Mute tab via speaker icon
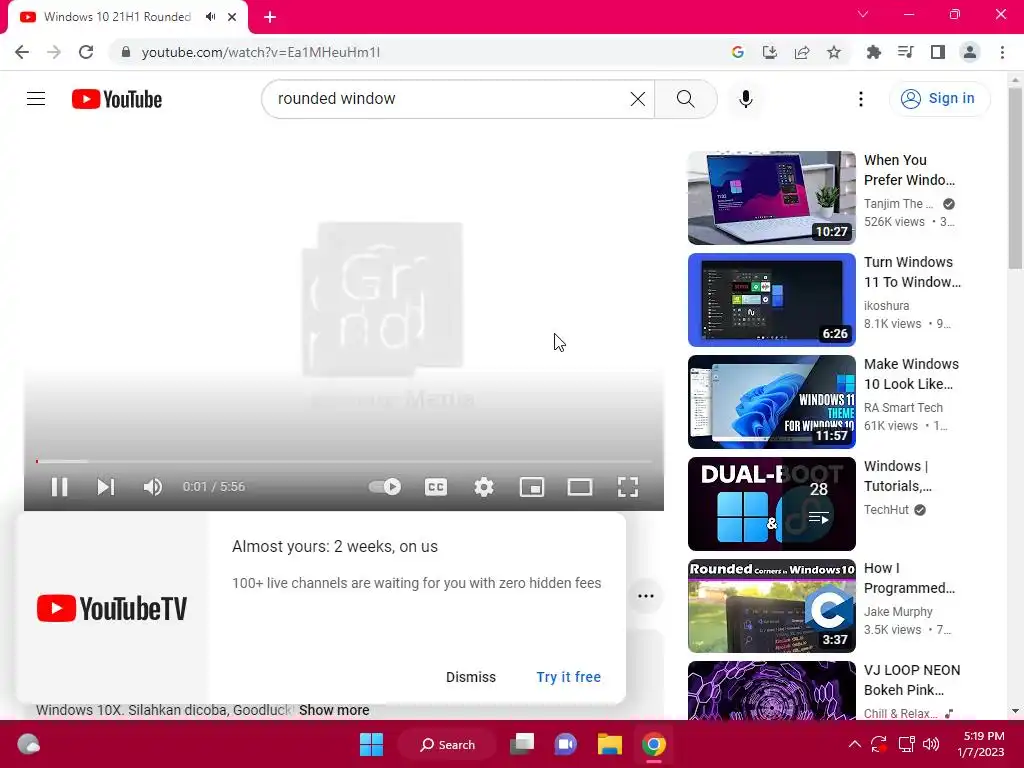Viewport: 1024px width, 768px height. click(x=210, y=17)
